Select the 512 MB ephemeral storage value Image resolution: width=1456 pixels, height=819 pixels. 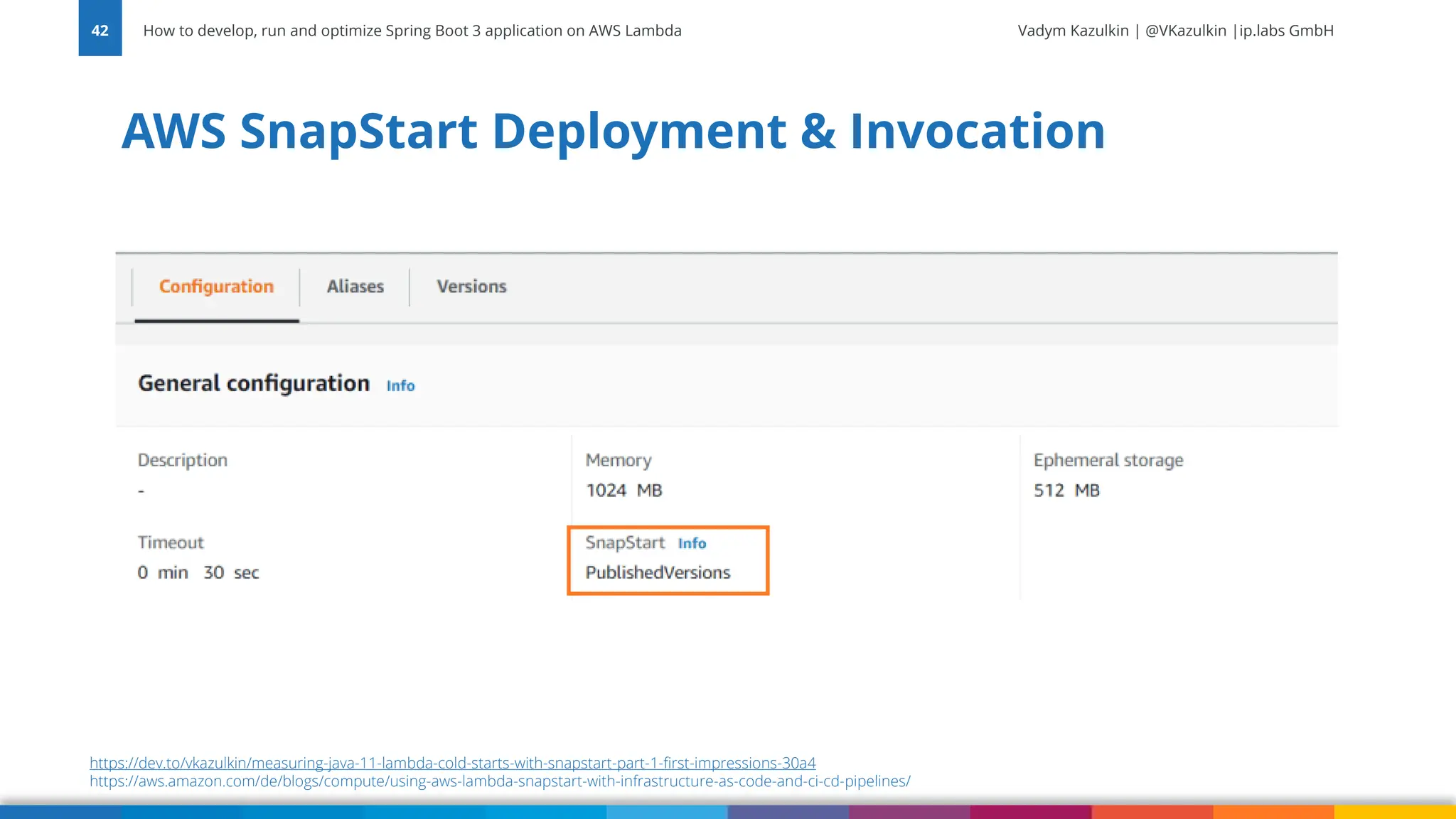1066,491
